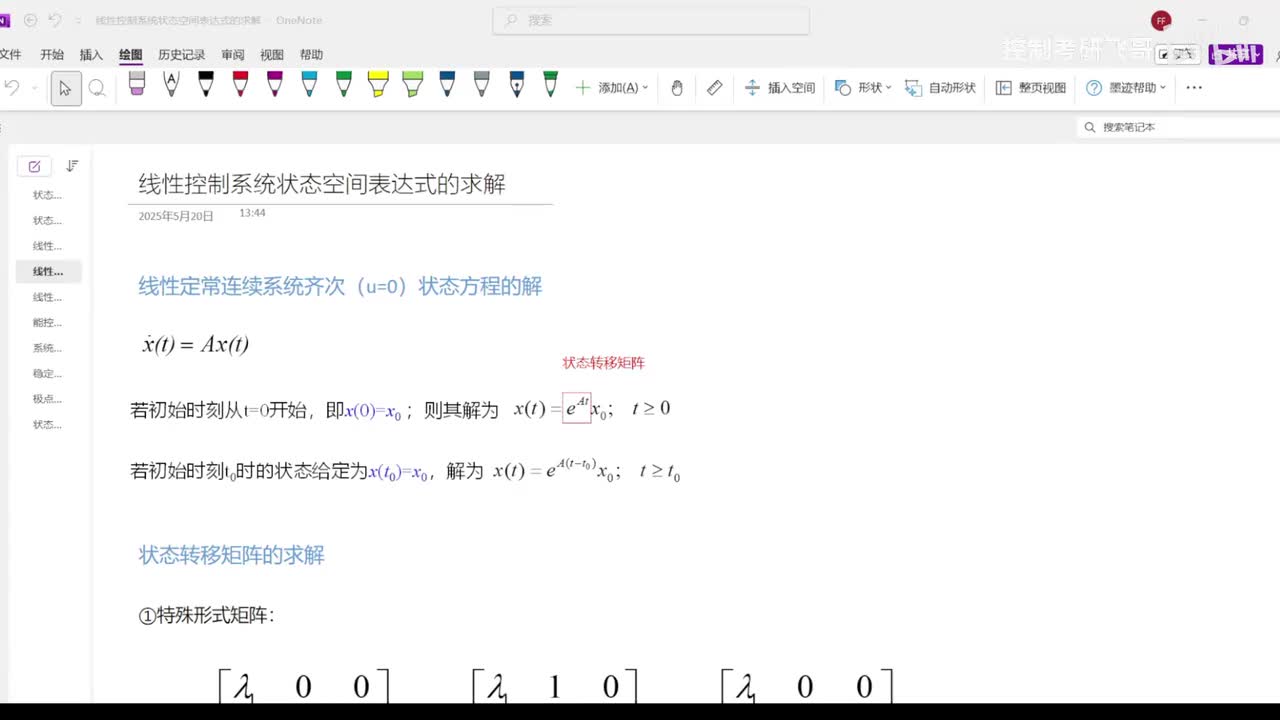Viewport: 1280px width, 720px height.
Task: Pick the light blue pen
Action: click(309, 85)
